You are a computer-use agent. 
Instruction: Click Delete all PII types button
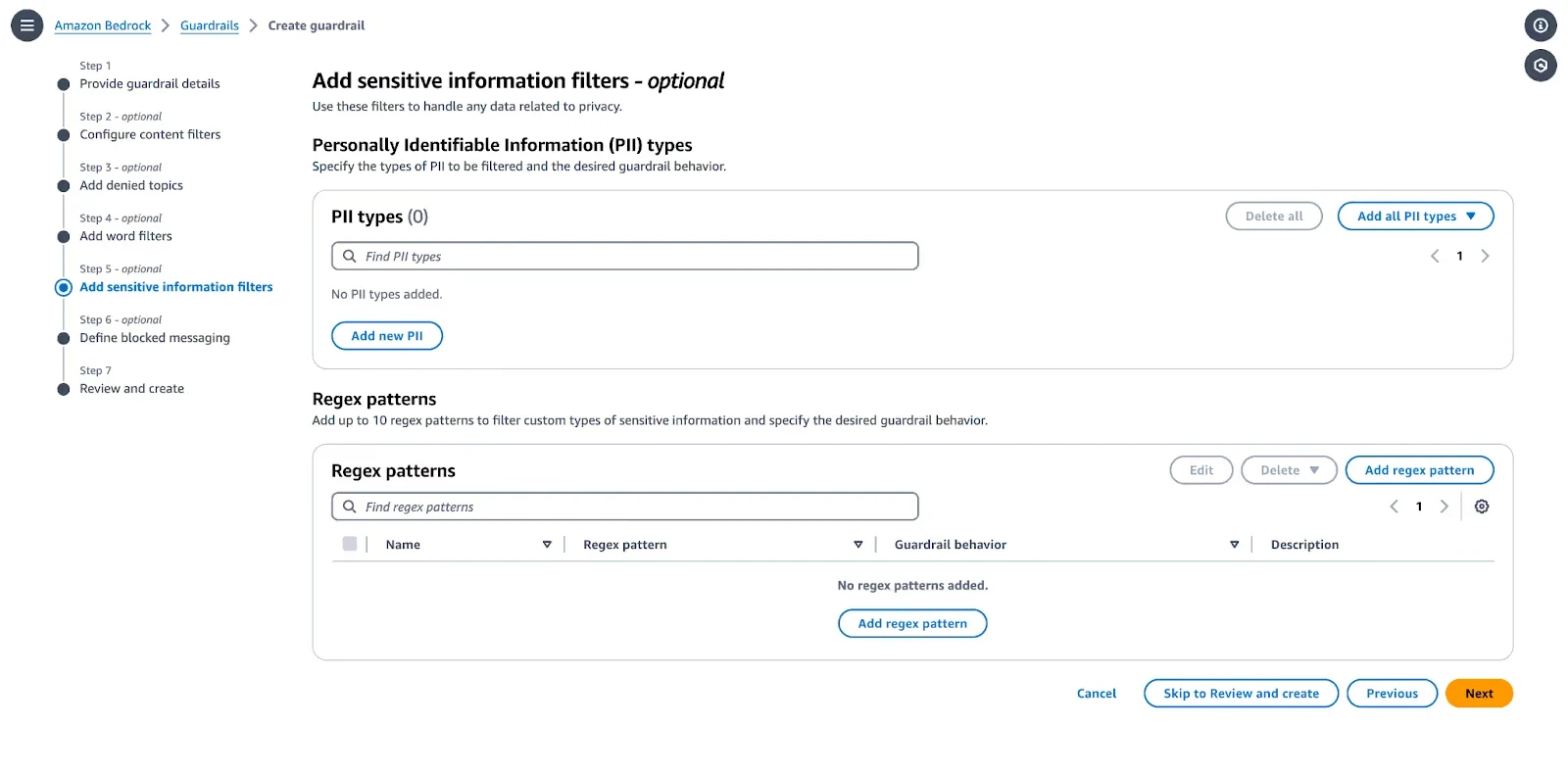pos(1274,217)
